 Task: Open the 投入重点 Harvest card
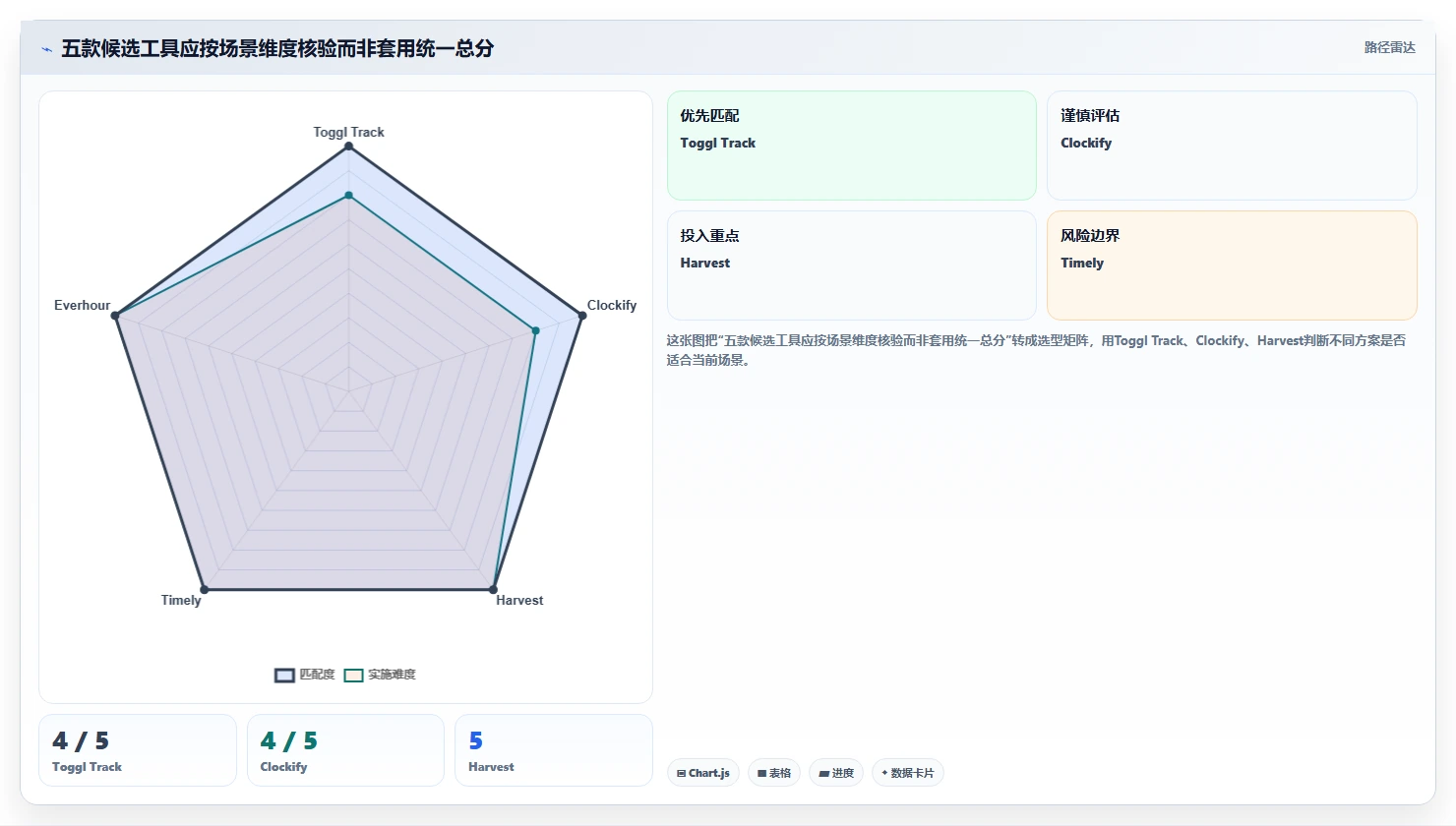pyautogui.click(x=852, y=265)
